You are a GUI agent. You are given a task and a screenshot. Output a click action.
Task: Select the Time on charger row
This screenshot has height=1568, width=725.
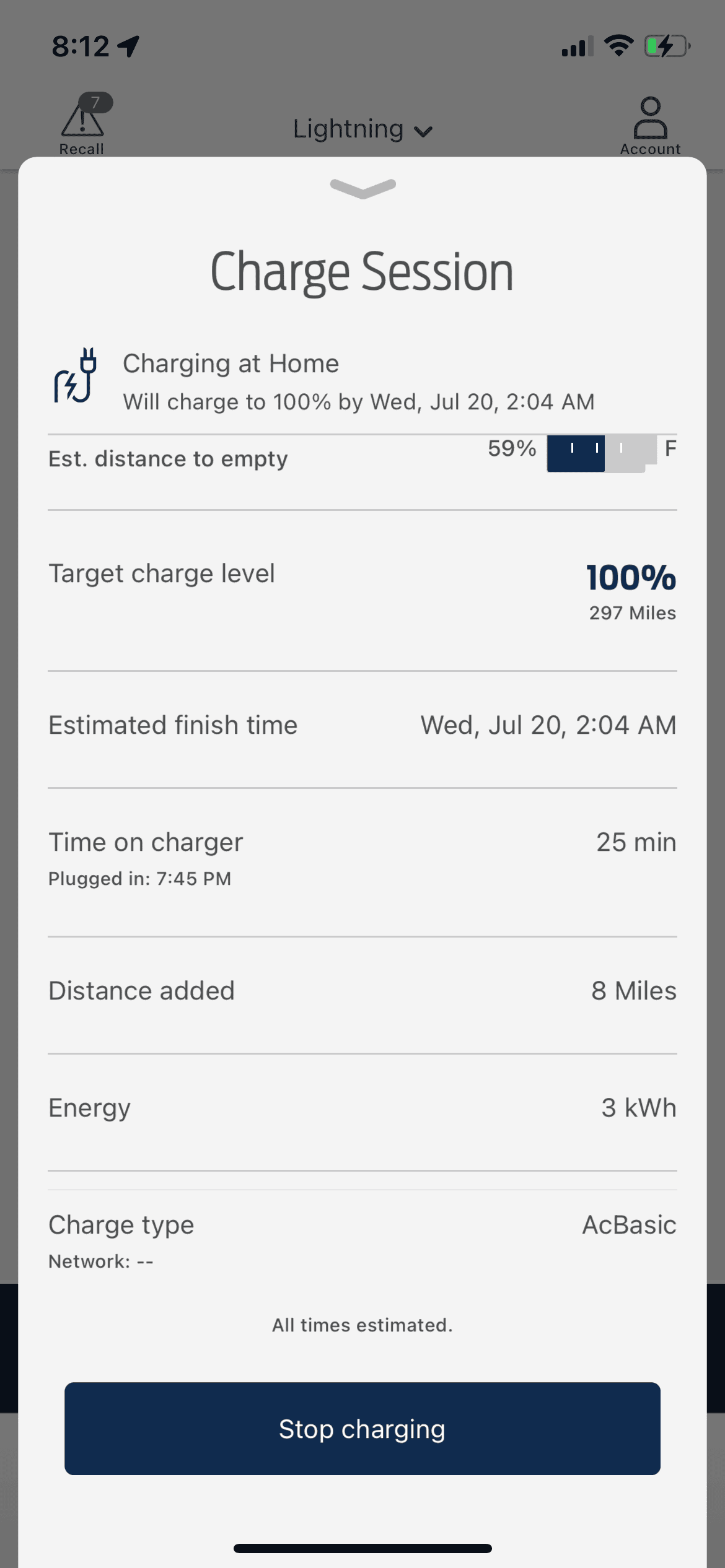click(362, 858)
